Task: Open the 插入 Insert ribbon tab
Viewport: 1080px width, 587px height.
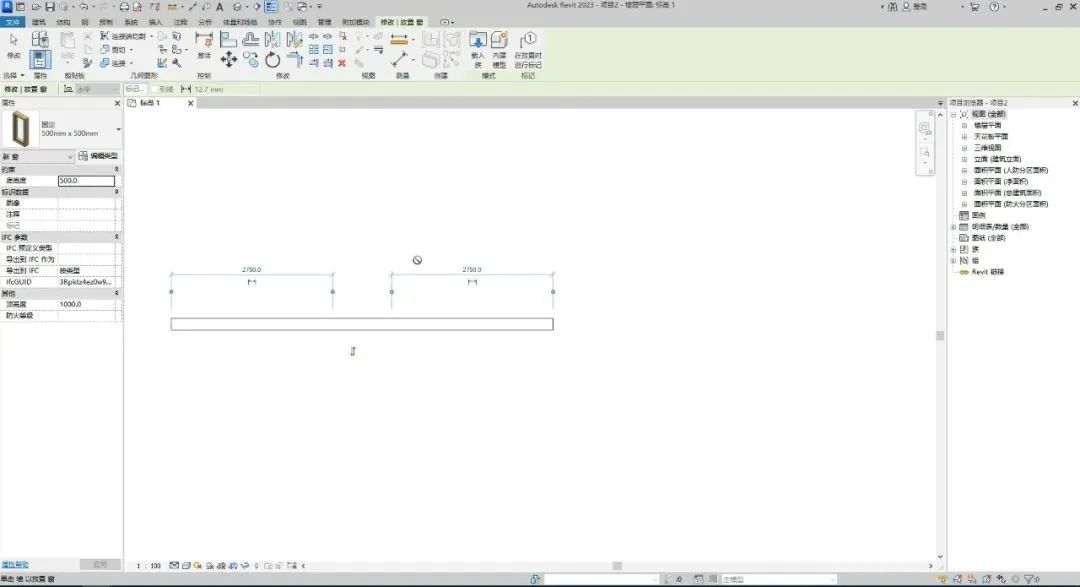Action: coord(156,22)
